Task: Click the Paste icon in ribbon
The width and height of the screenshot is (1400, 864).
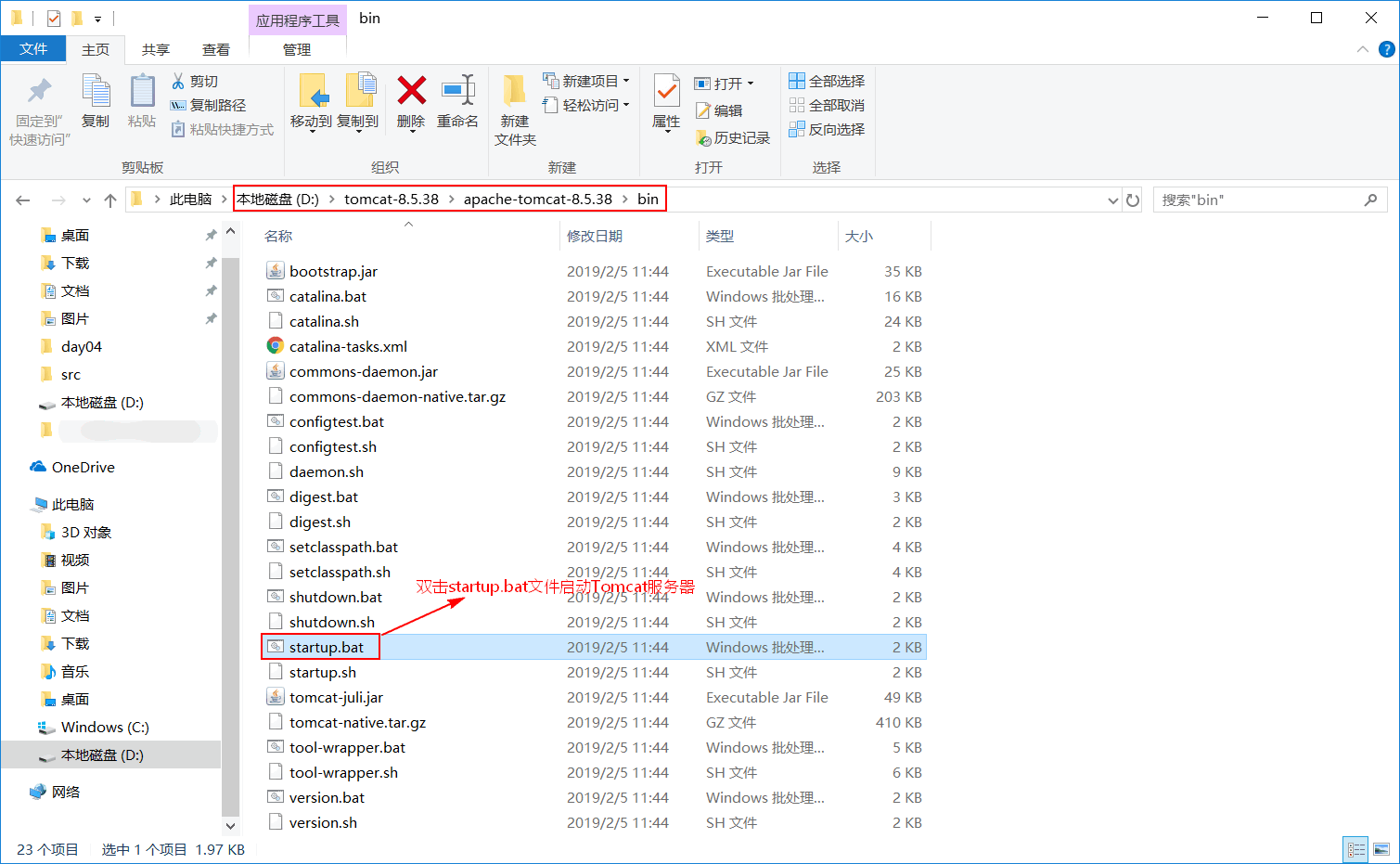Action: point(142,91)
